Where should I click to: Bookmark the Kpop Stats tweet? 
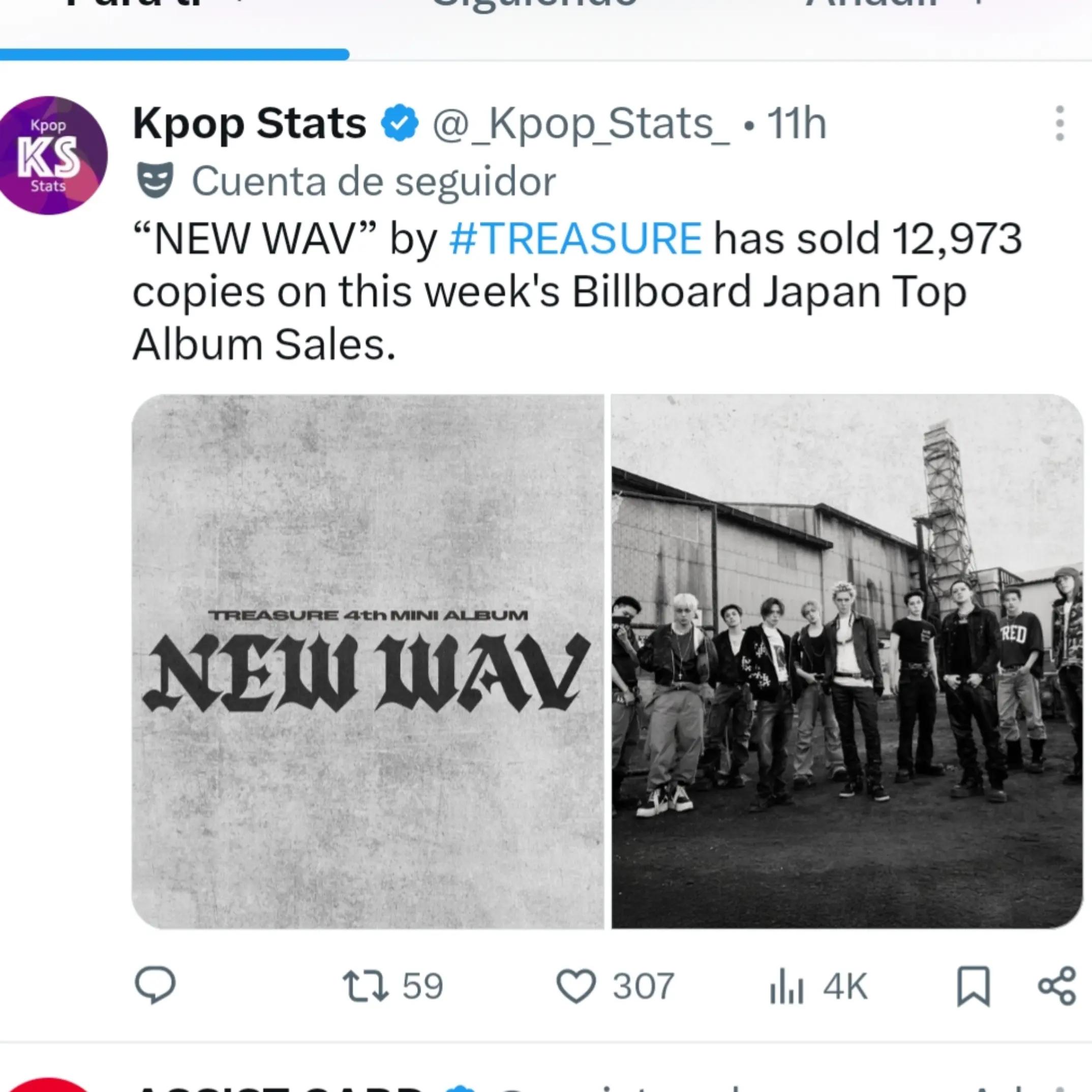coord(974,986)
